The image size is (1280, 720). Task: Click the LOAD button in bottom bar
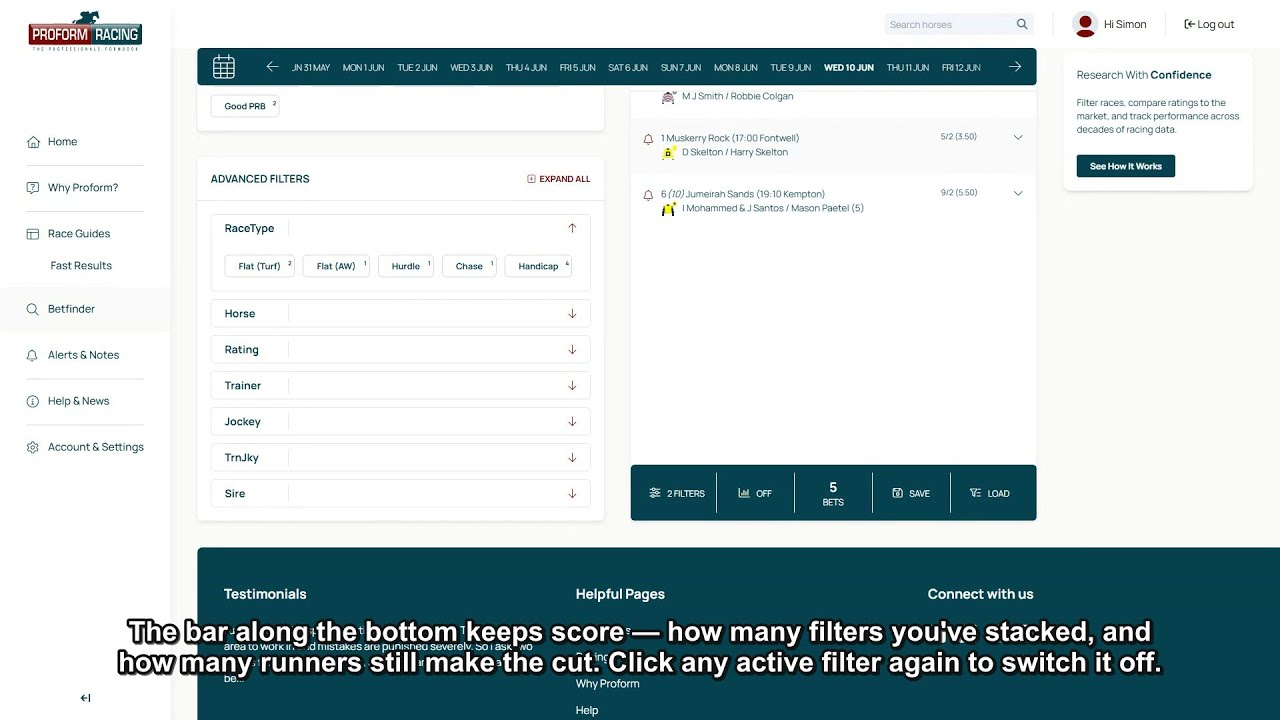(x=990, y=493)
